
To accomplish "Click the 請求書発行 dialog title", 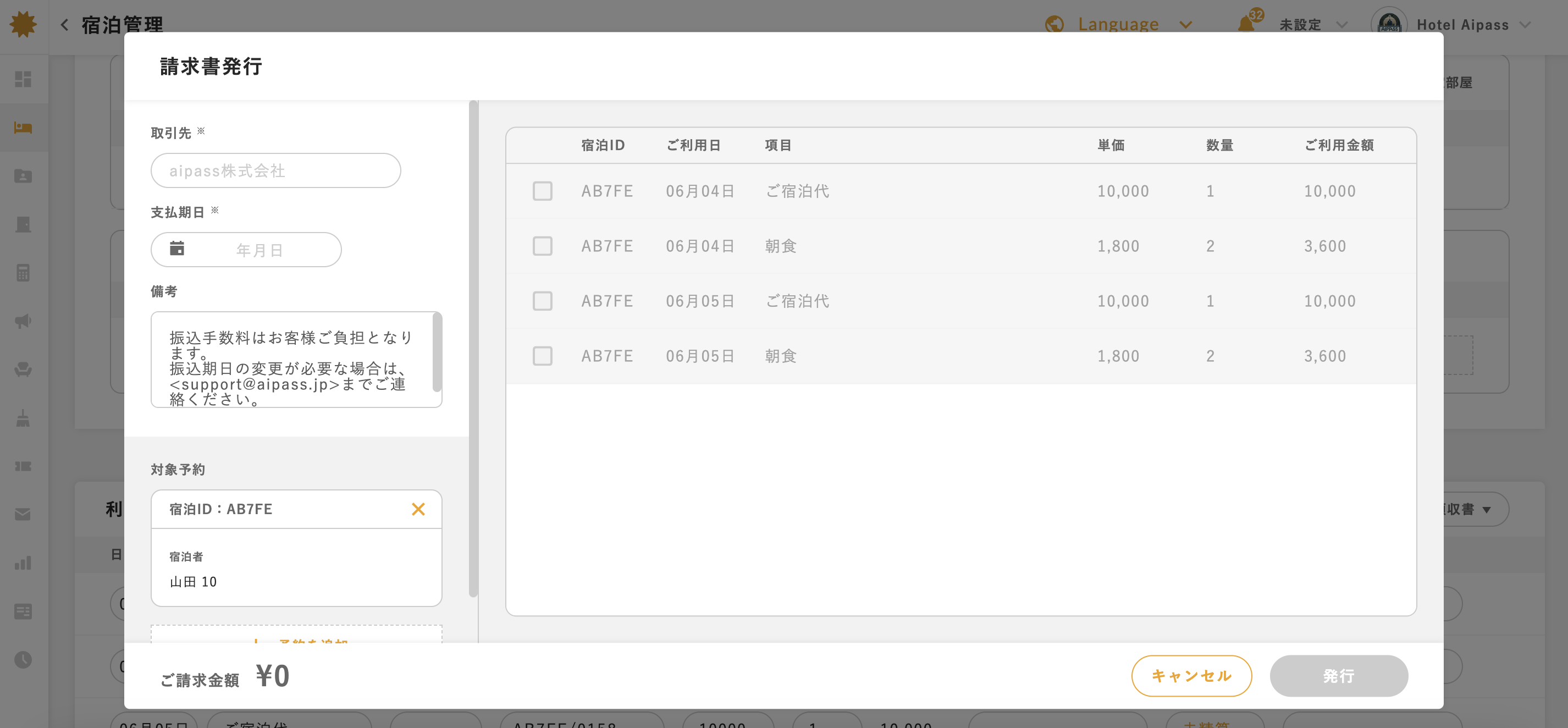I will click(211, 67).
